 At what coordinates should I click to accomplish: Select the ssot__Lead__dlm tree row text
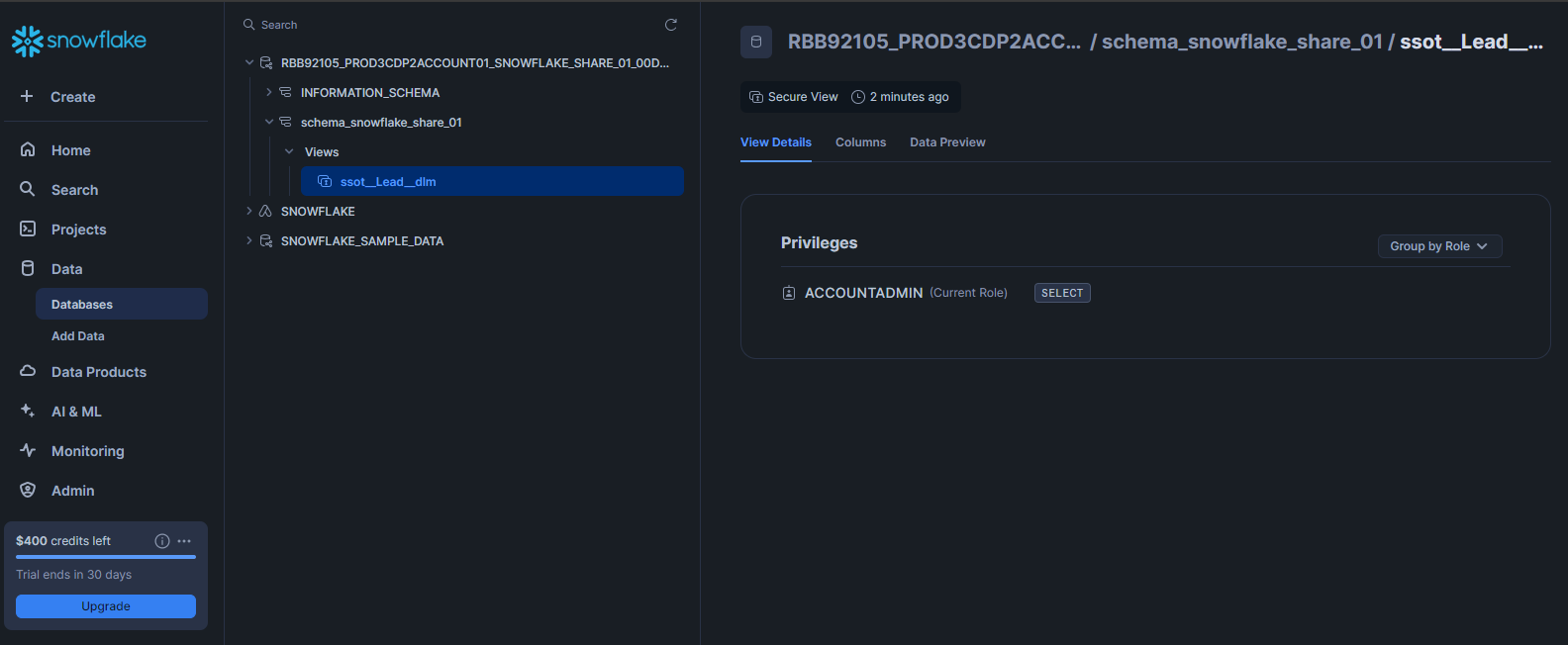point(388,182)
